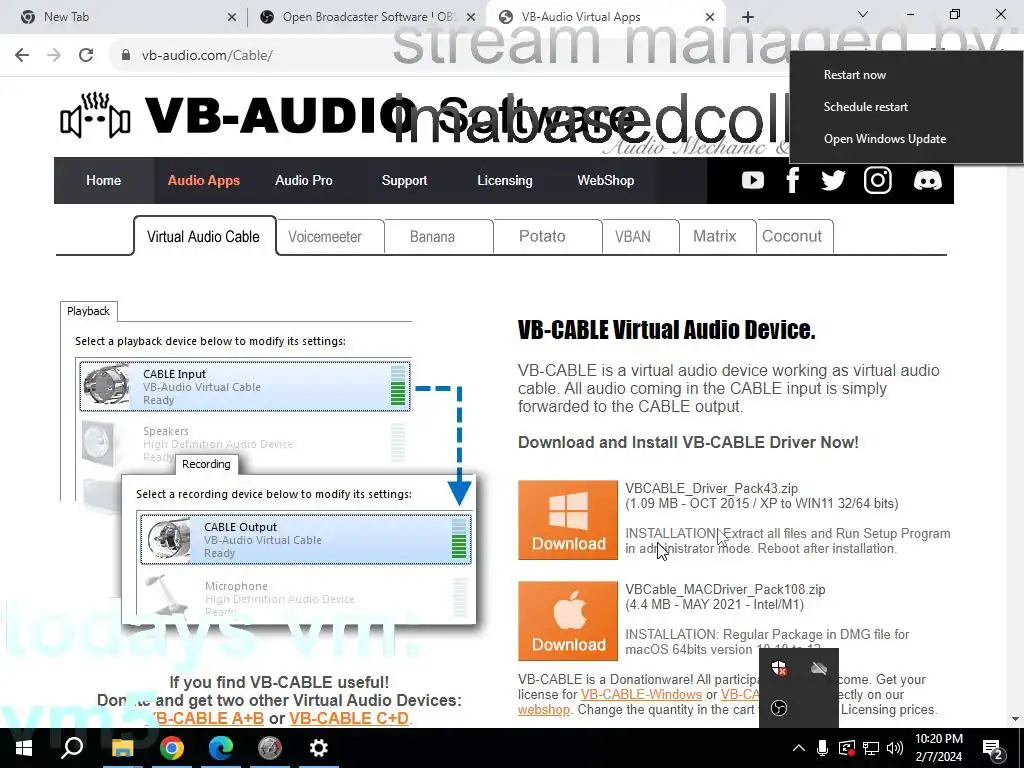Select Open Windows Update menu entry
The width and height of the screenshot is (1024, 768).
pyautogui.click(x=884, y=138)
